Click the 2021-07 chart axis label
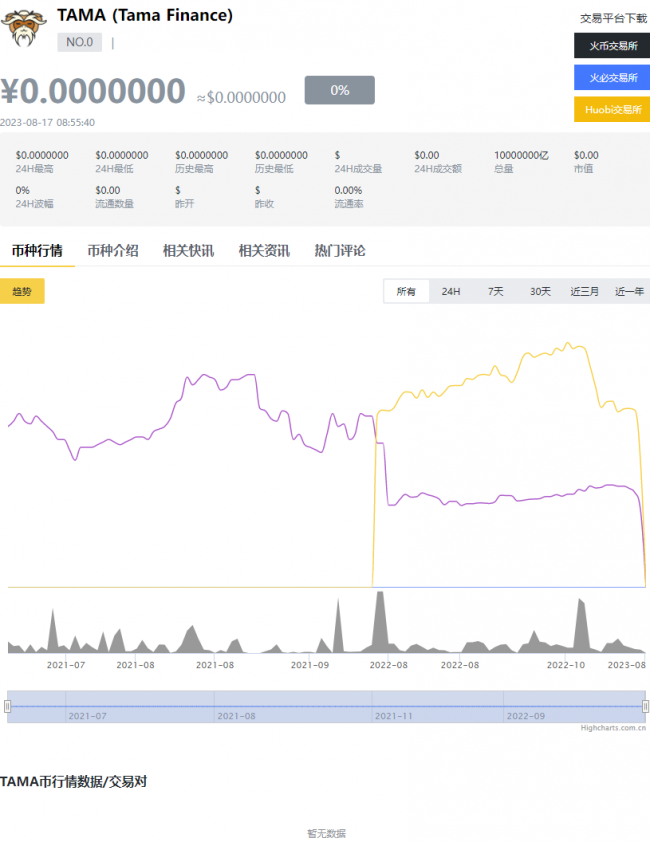The image size is (650, 842). click(66, 665)
